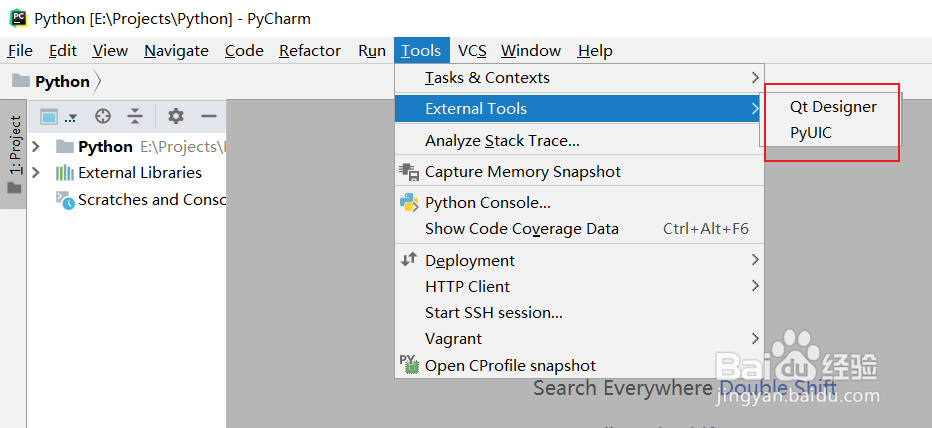Expand the Python project root node
The width and height of the screenshot is (932, 428).
coord(36,146)
